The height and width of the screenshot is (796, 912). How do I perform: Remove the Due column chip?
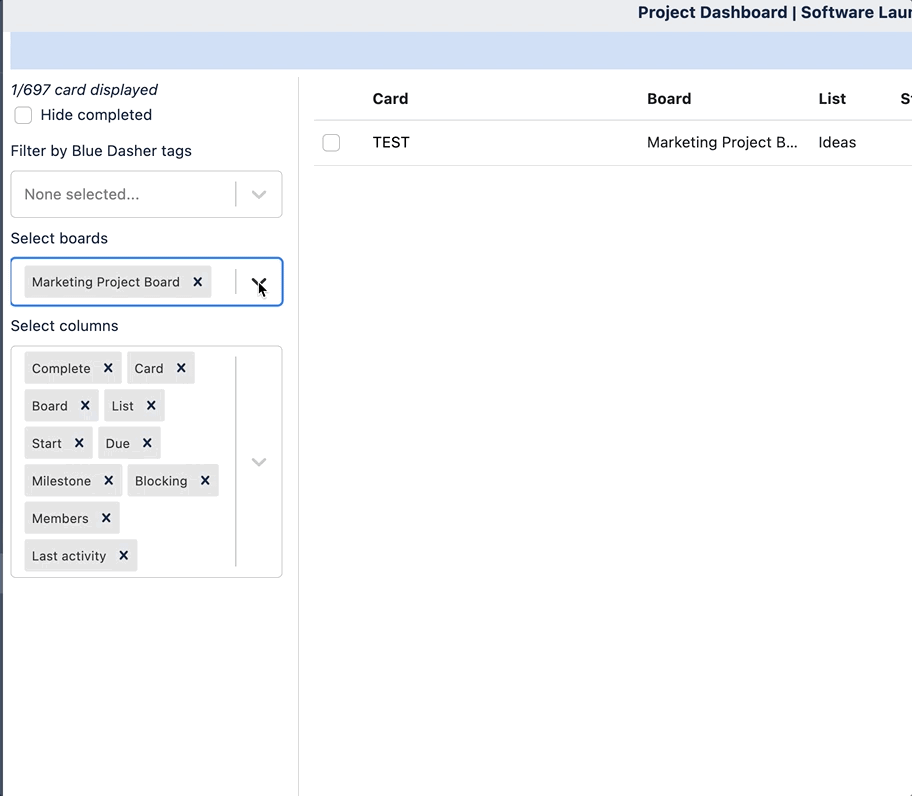pyautogui.click(x=148, y=443)
